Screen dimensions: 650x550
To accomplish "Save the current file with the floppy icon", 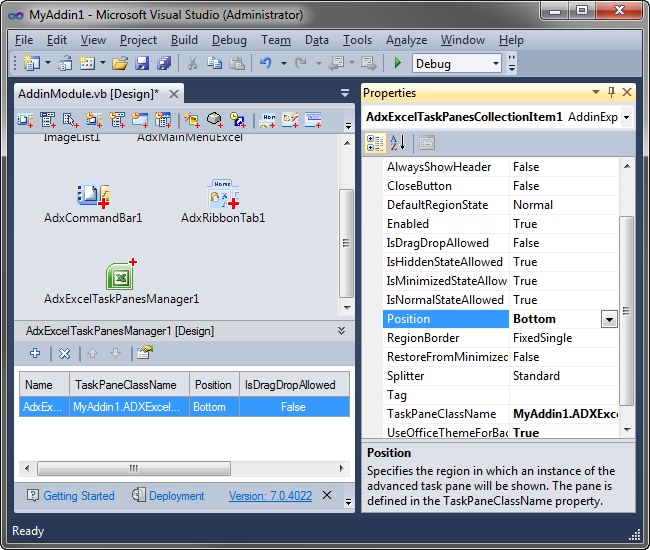I will (x=142, y=63).
